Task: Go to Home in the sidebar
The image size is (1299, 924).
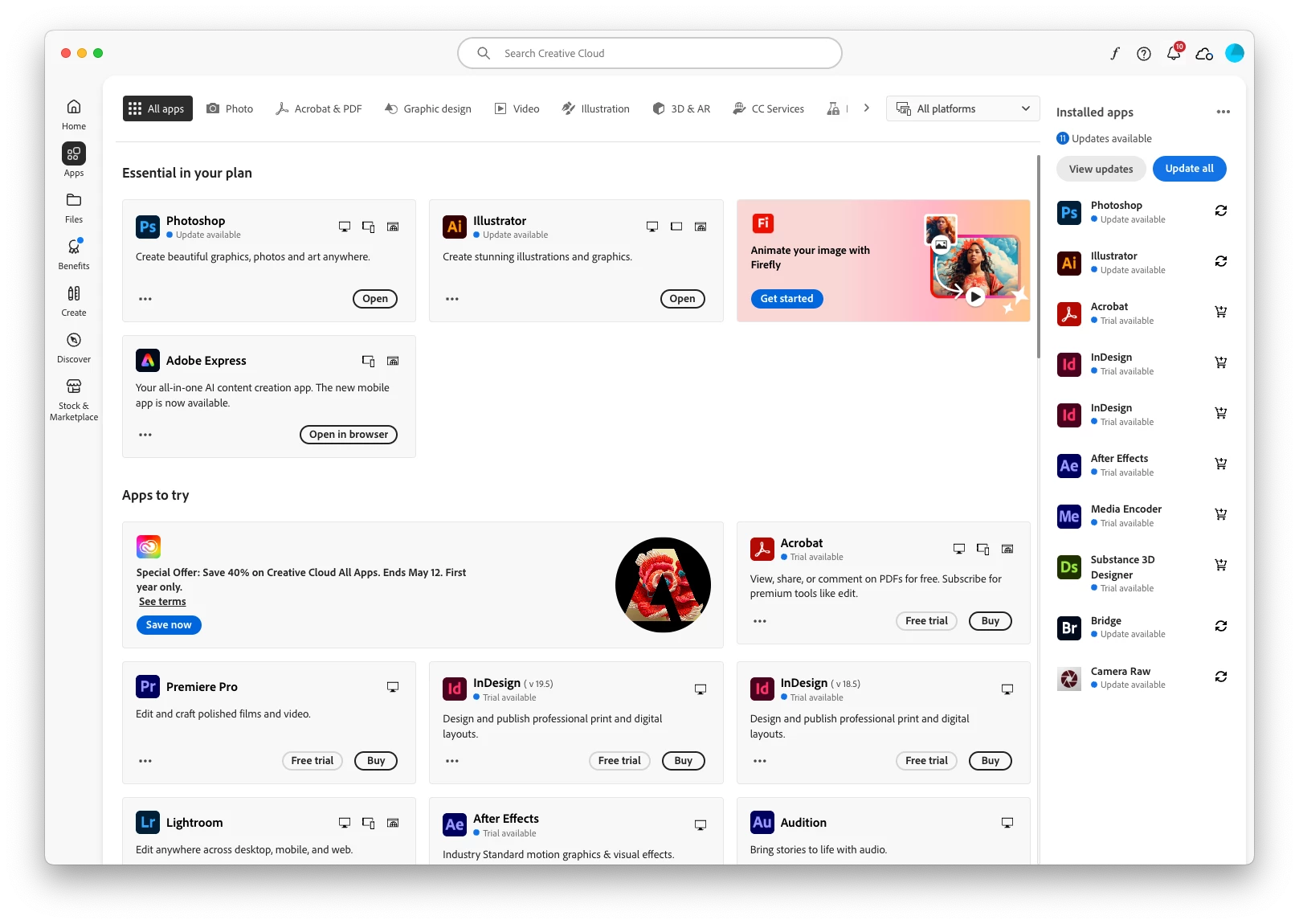Action: 73,114
